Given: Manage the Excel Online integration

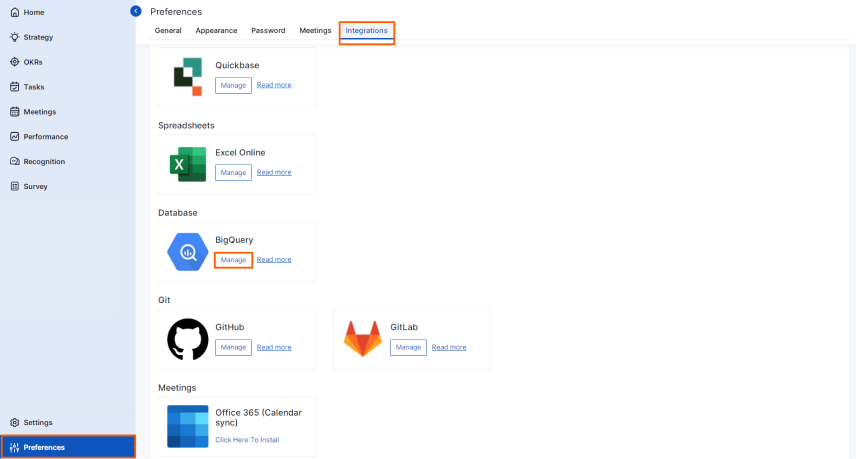Looking at the screenshot, I should coord(233,172).
